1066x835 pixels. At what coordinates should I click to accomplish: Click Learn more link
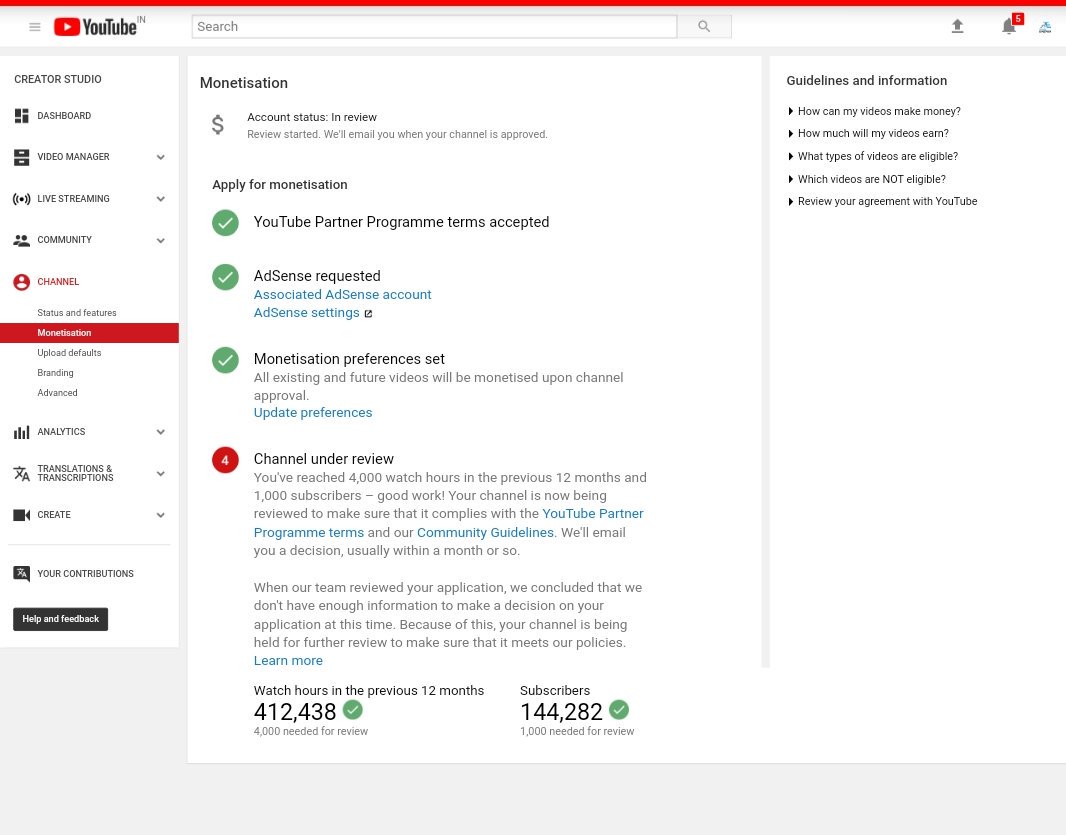(288, 661)
